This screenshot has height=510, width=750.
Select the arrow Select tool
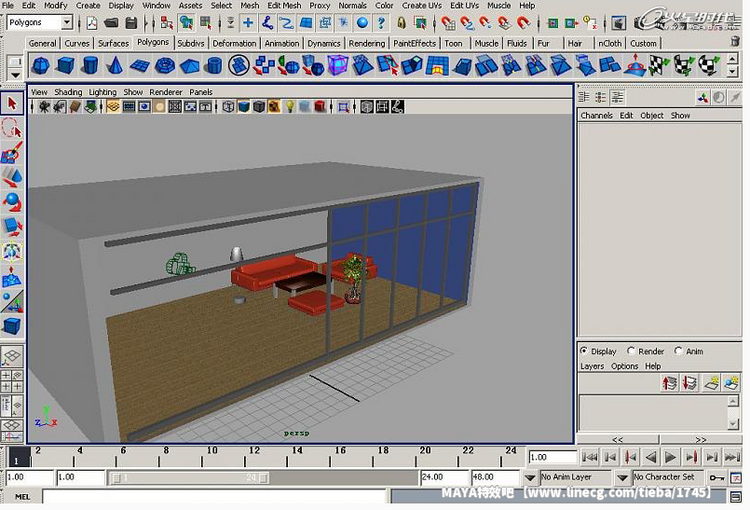(x=12, y=103)
